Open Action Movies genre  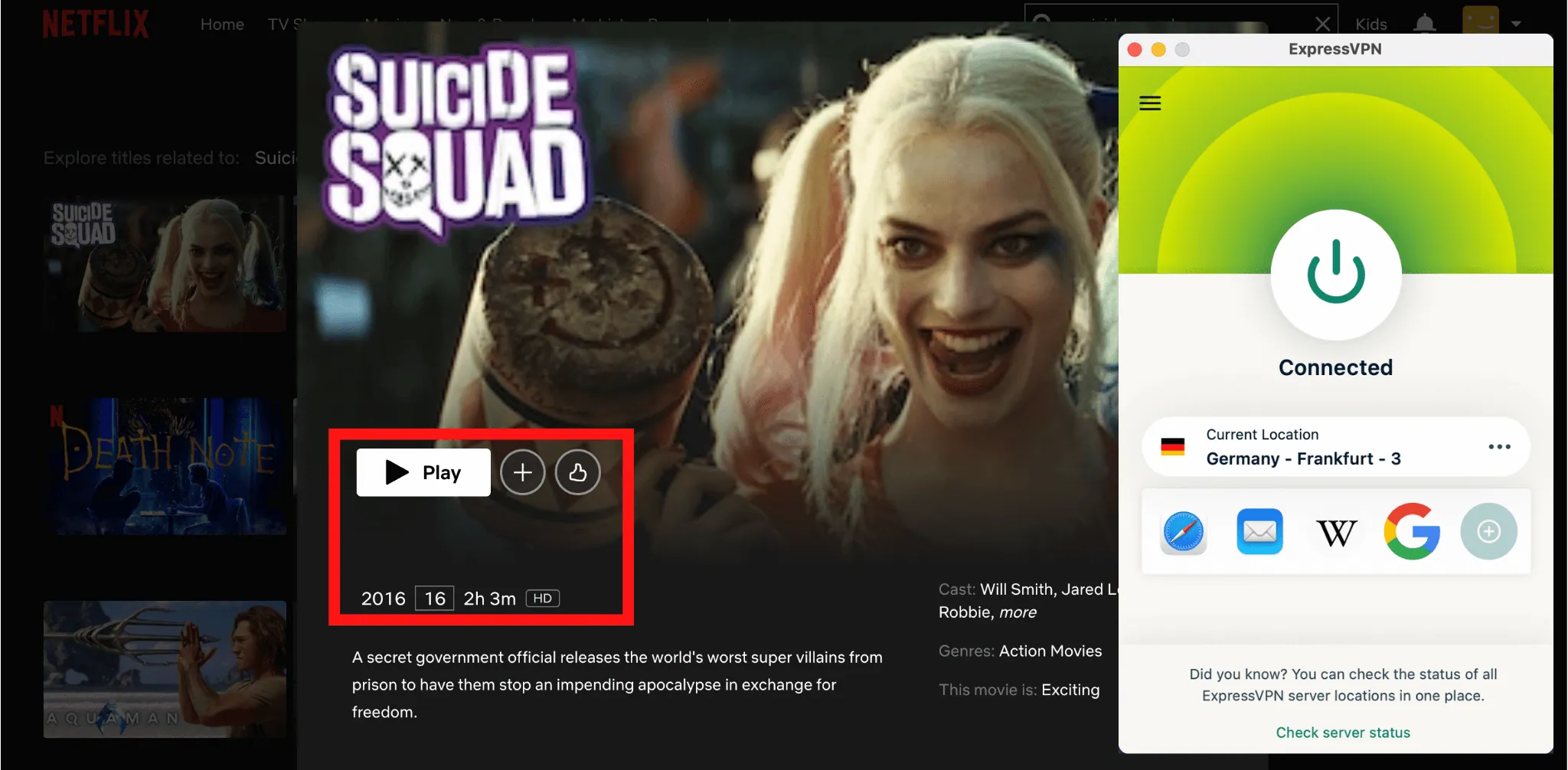[x=1050, y=651]
